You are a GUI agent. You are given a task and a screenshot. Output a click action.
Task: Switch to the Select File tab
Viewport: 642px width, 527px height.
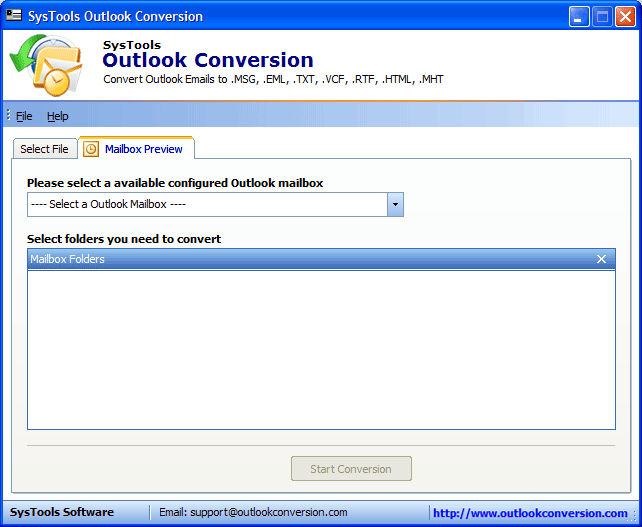45,149
